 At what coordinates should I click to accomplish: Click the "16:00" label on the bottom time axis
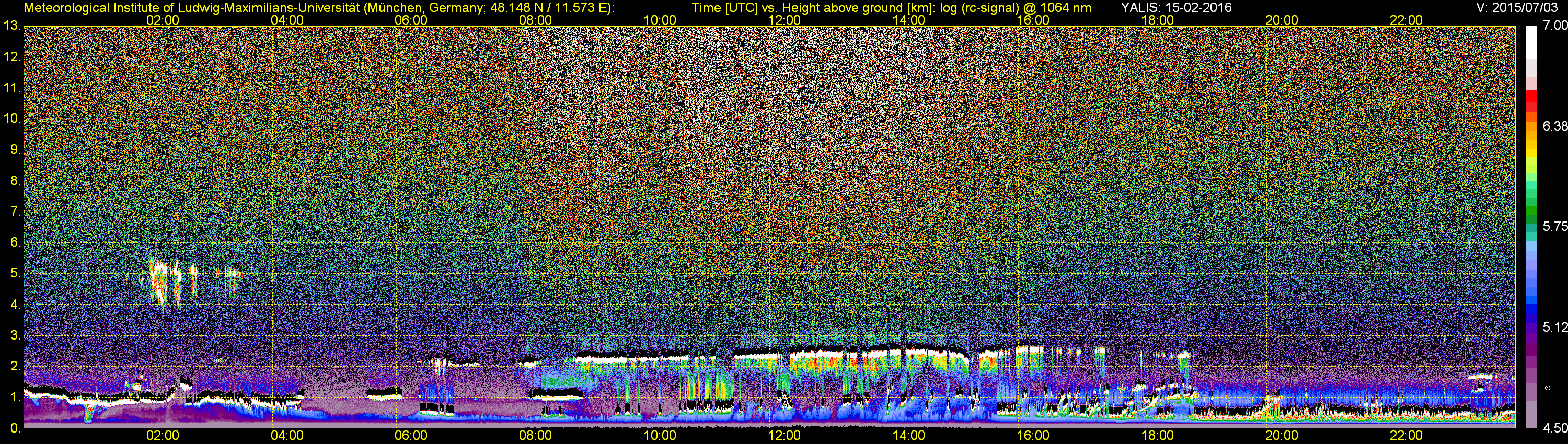(x=1033, y=436)
